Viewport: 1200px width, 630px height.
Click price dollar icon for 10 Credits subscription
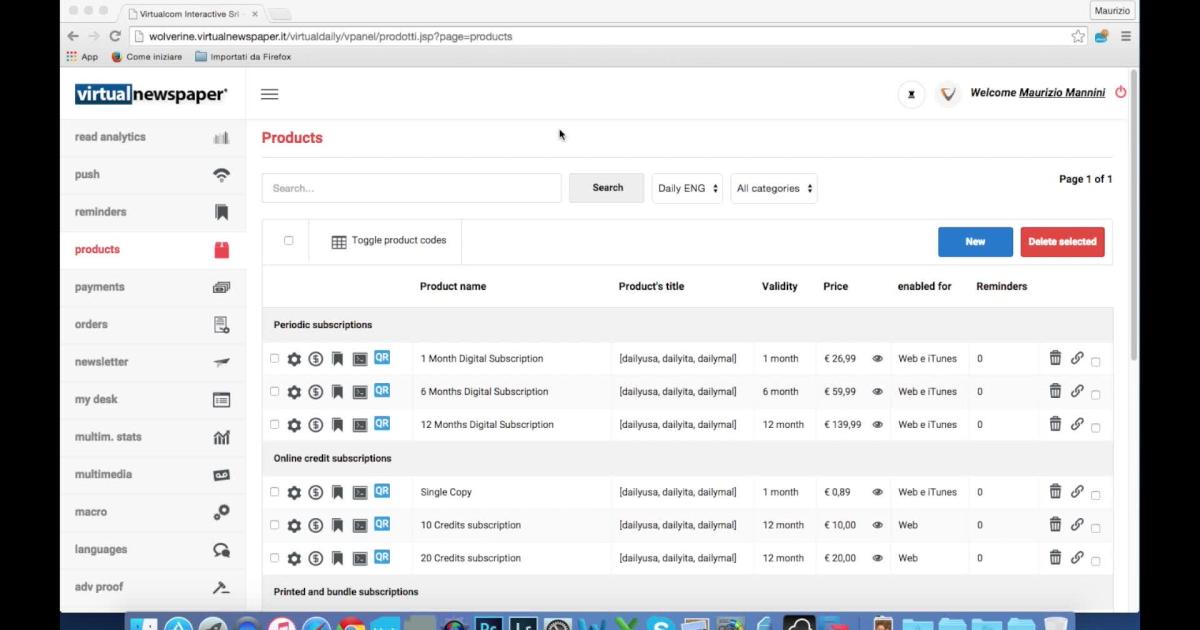coord(316,525)
